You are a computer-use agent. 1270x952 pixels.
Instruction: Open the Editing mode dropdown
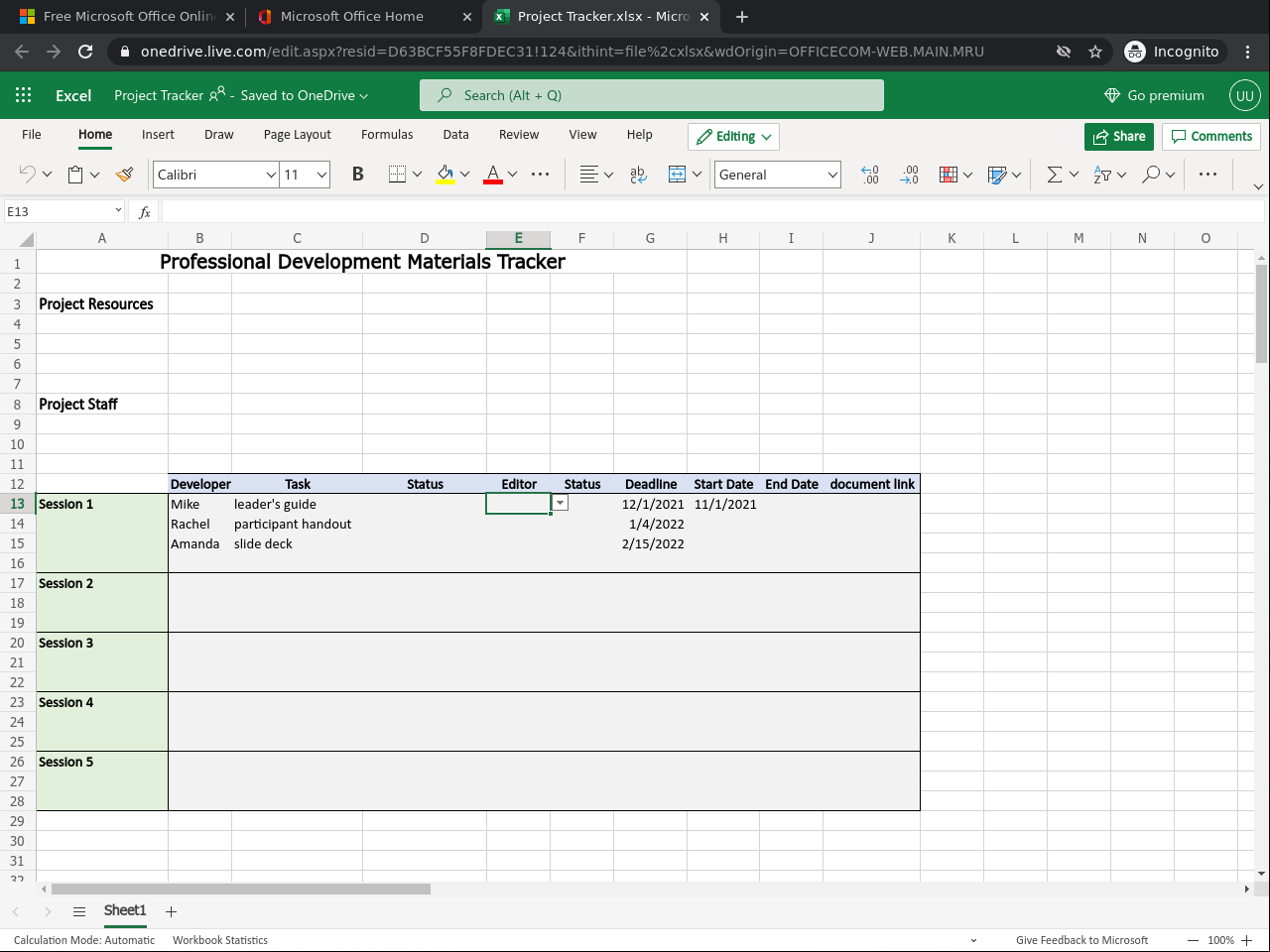[x=733, y=136]
